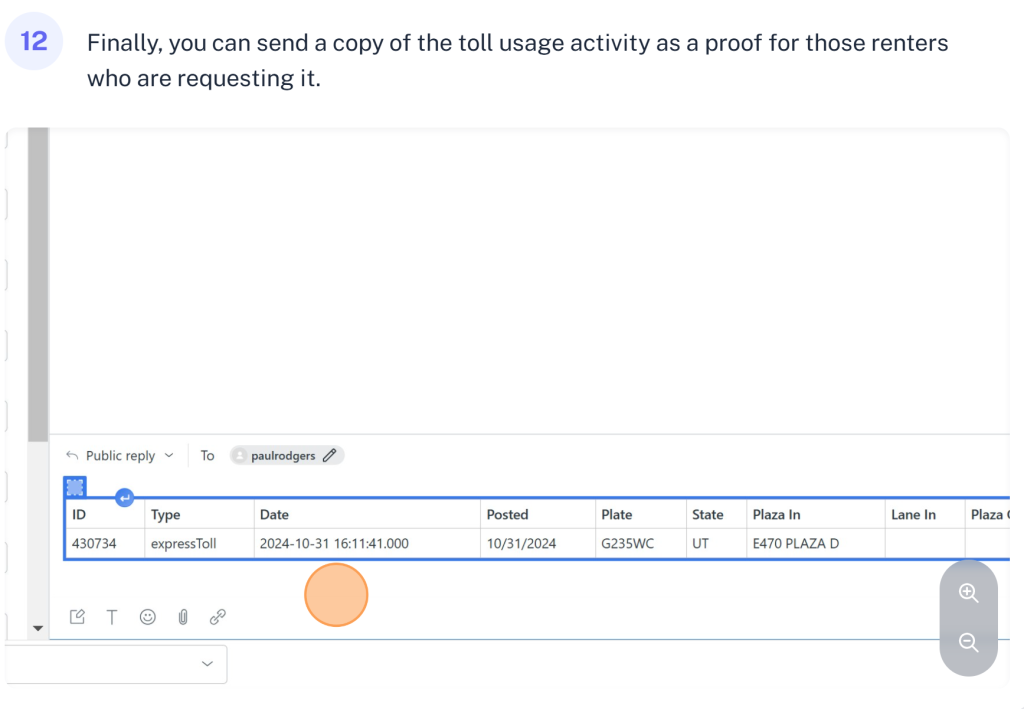Click the expressToll type cell

(183, 543)
